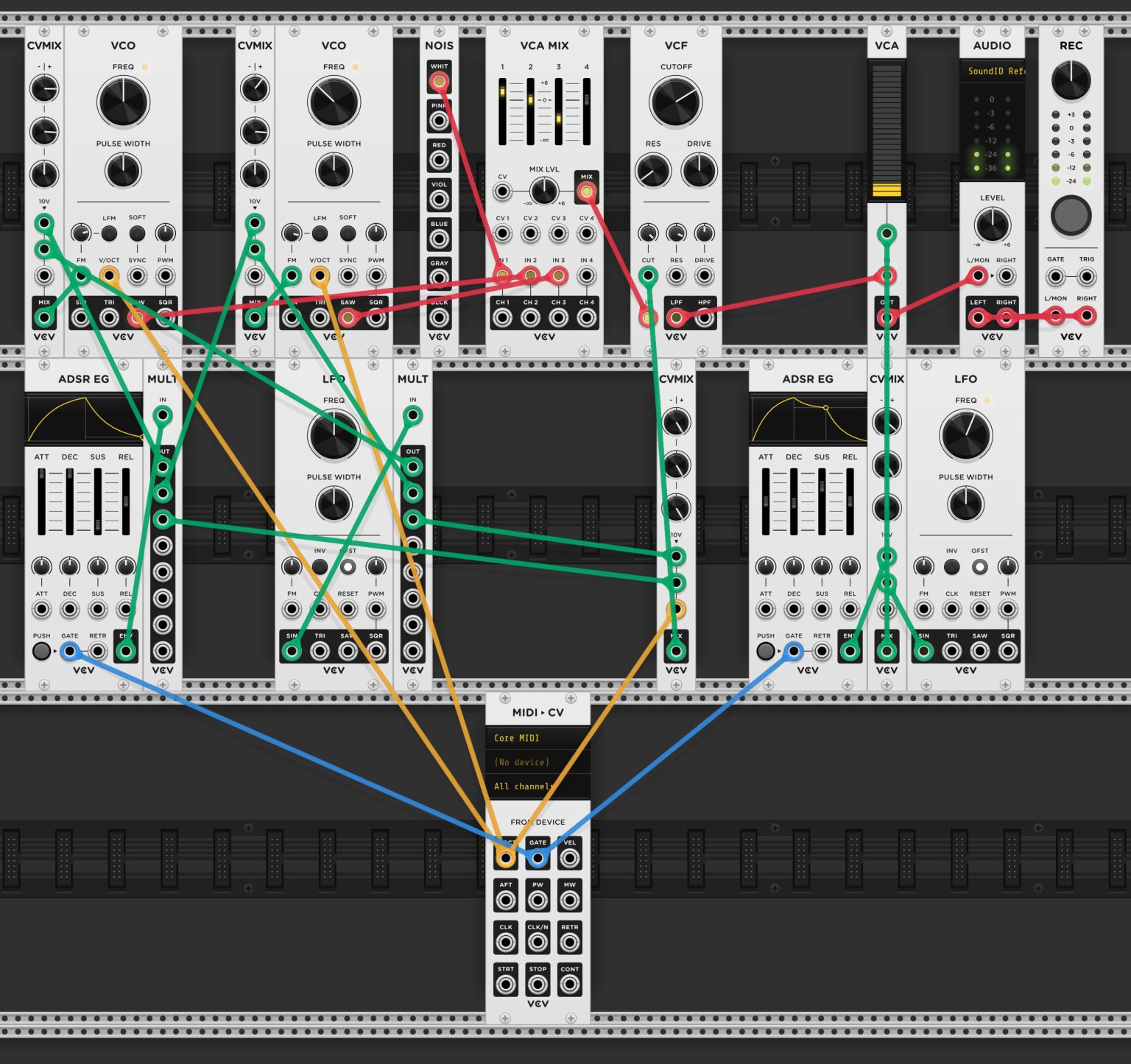Click the DRIVE knob on the VCF
The height and width of the screenshot is (1064, 1131).
(x=698, y=172)
